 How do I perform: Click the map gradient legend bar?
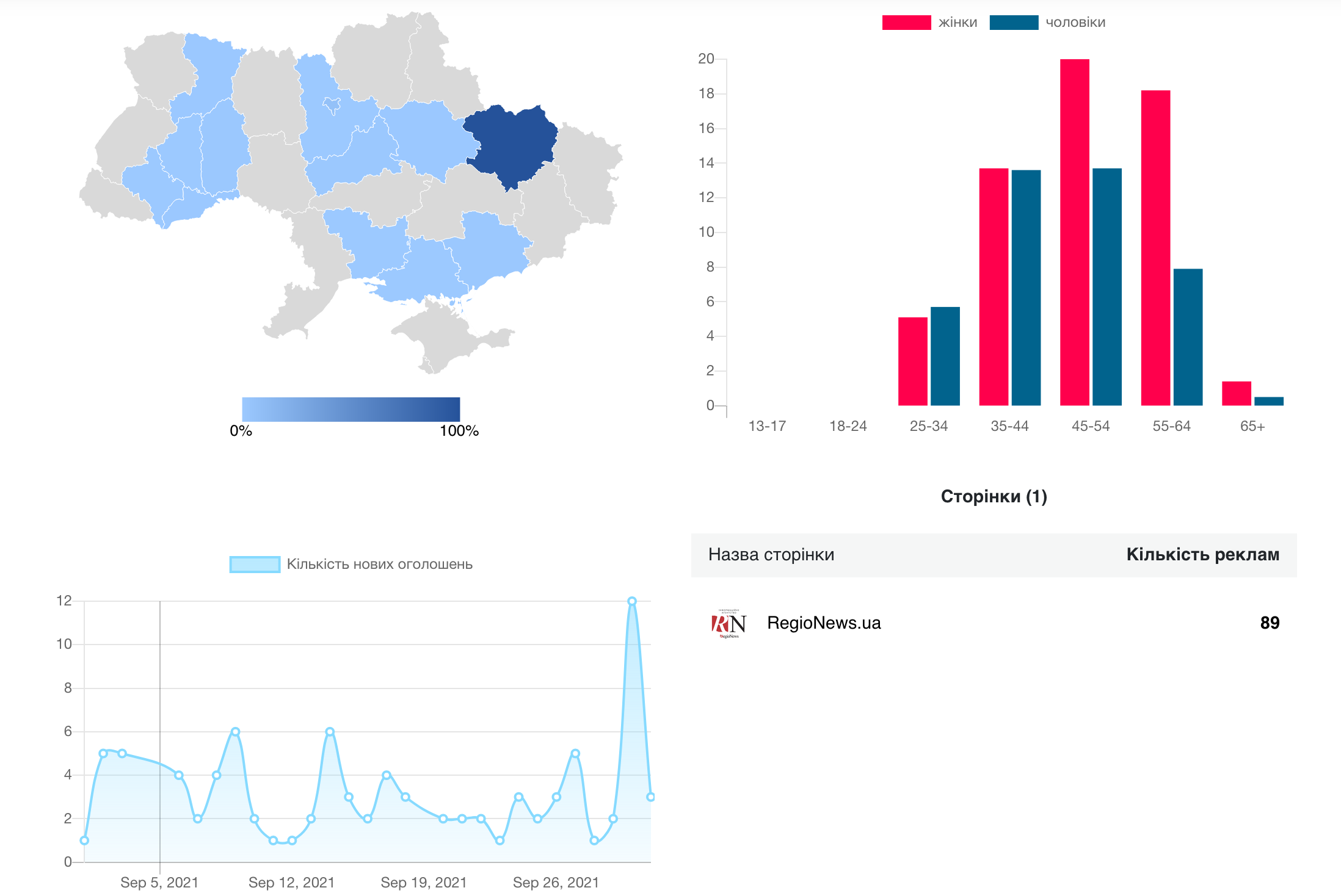coord(351,409)
